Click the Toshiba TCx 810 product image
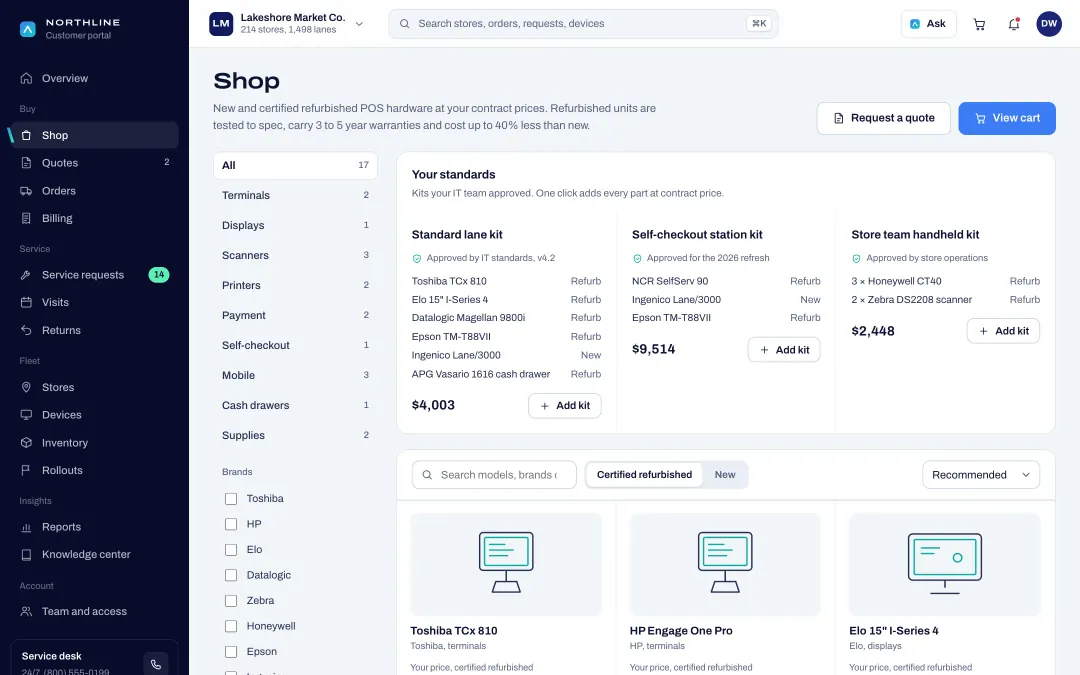Viewport: 1080px width, 675px height. (x=506, y=564)
